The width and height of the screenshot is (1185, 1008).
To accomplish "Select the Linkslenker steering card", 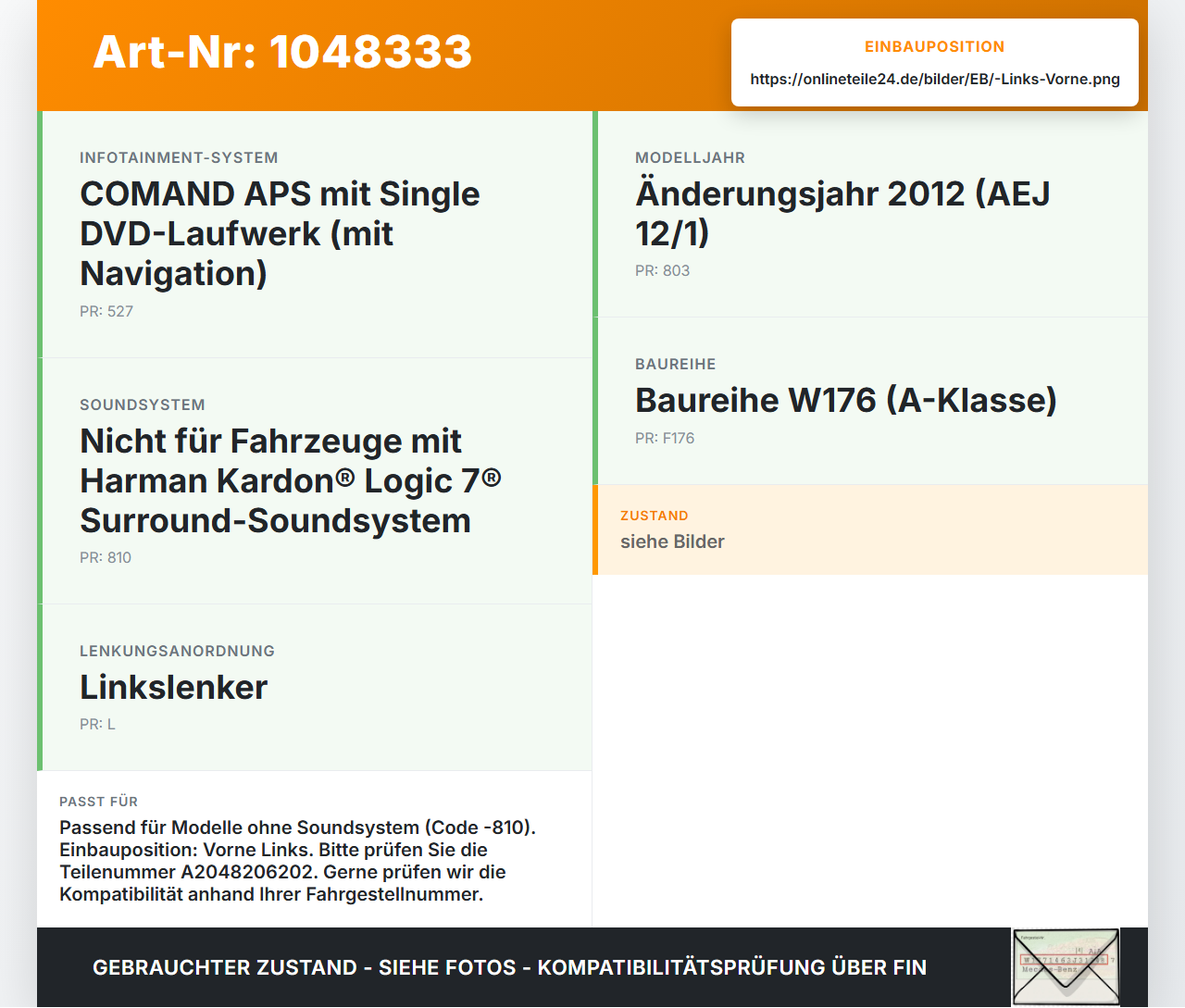I will pos(315,688).
